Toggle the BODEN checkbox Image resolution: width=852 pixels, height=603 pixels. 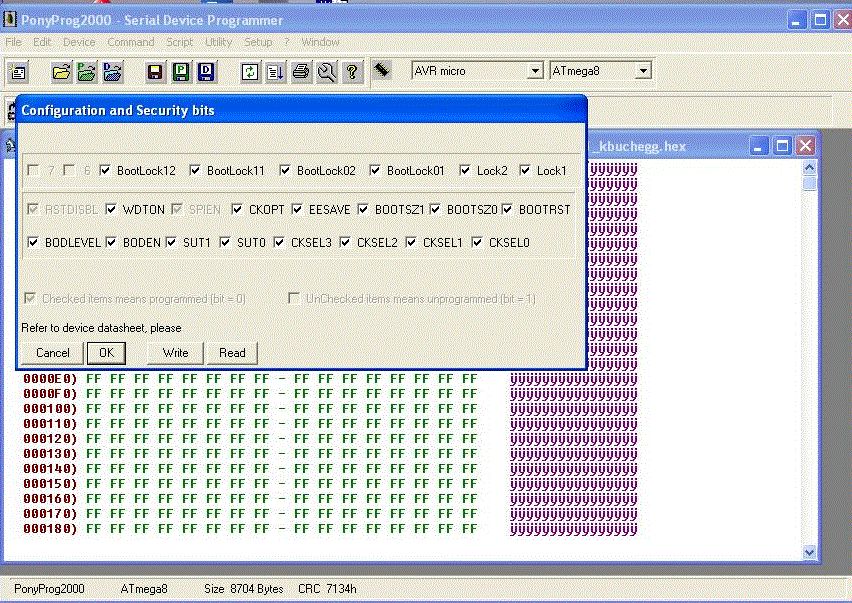[x=111, y=242]
